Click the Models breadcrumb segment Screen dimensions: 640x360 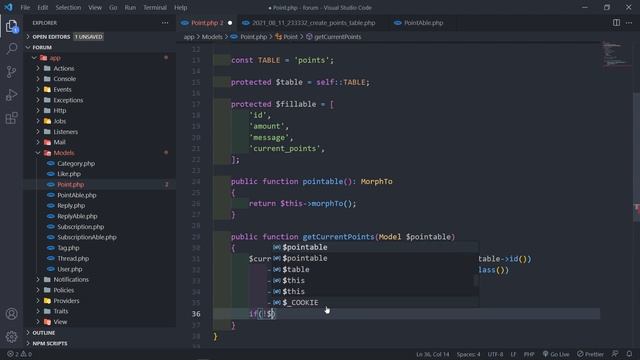tap(212, 37)
